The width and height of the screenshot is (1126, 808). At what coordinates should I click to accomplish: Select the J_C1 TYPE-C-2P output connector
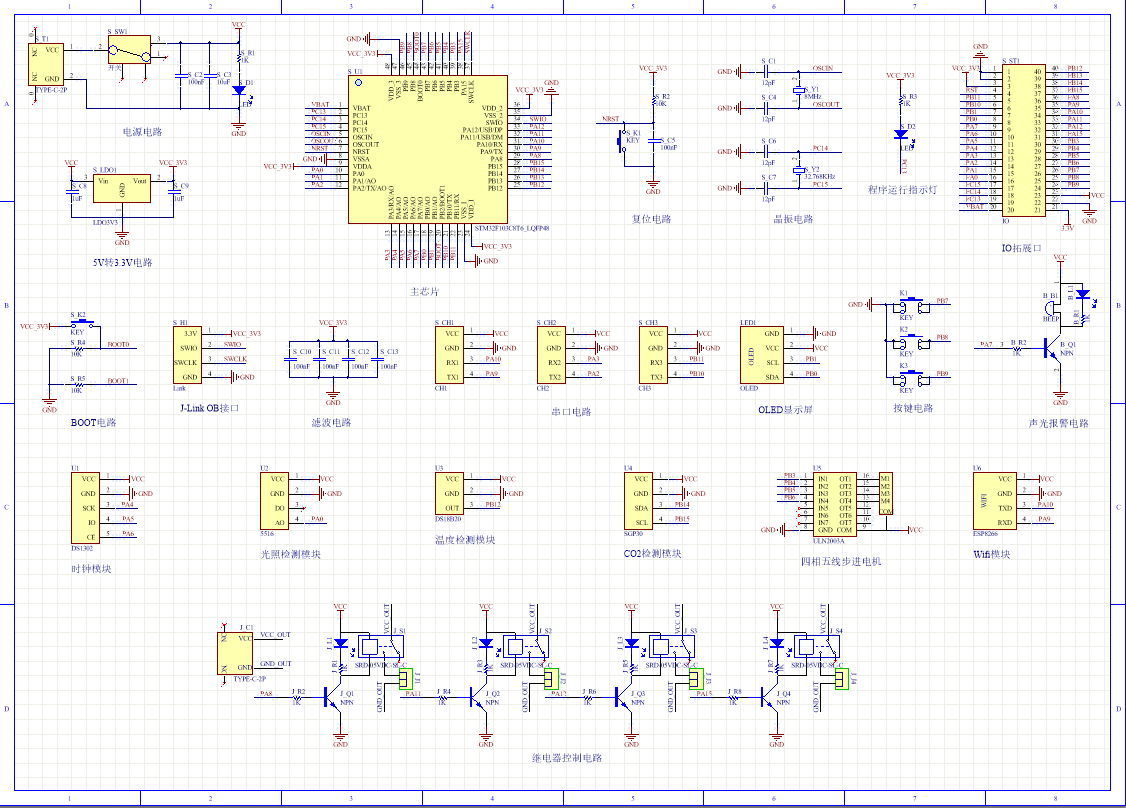236,653
